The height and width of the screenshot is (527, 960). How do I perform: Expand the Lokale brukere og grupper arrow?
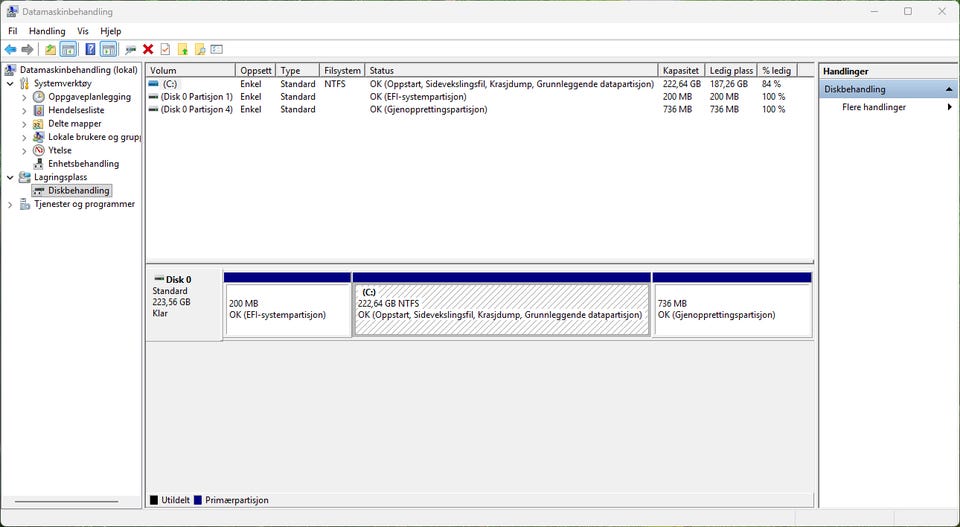point(24,137)
